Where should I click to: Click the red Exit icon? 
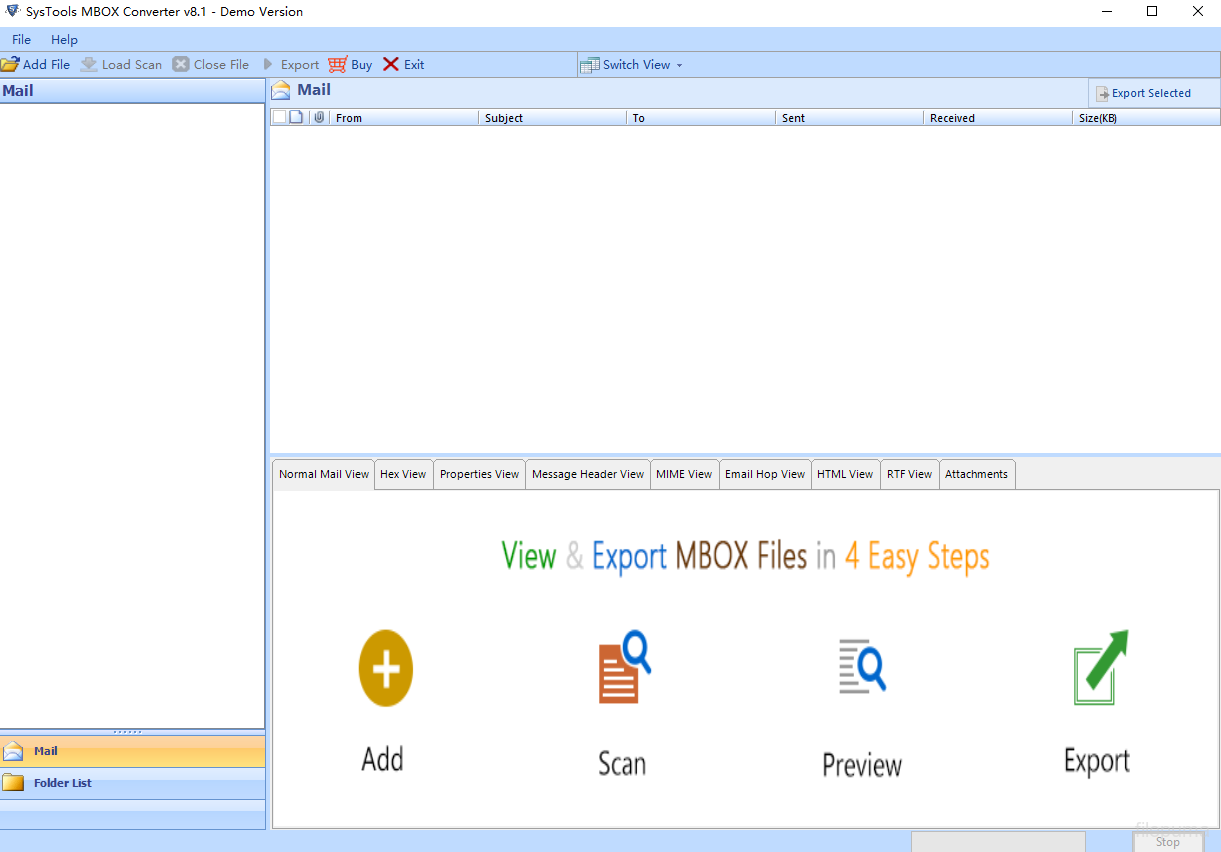[x=391, y=64]
